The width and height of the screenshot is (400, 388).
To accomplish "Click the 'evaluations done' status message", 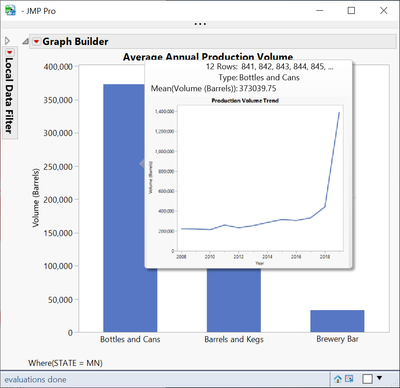I will pos(35,379).
